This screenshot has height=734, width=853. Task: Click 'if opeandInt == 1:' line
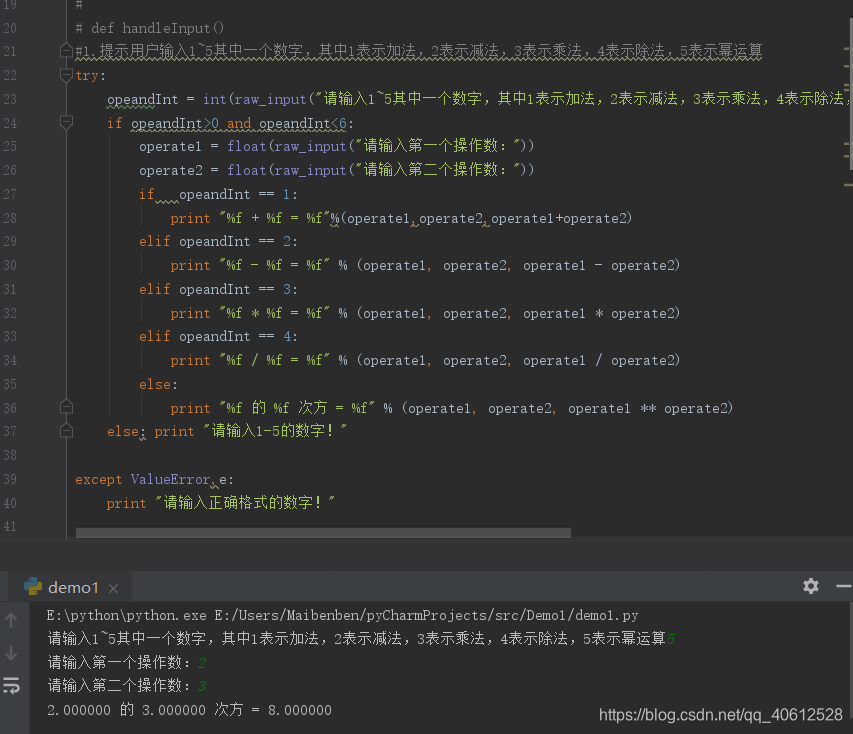point(218,194)
